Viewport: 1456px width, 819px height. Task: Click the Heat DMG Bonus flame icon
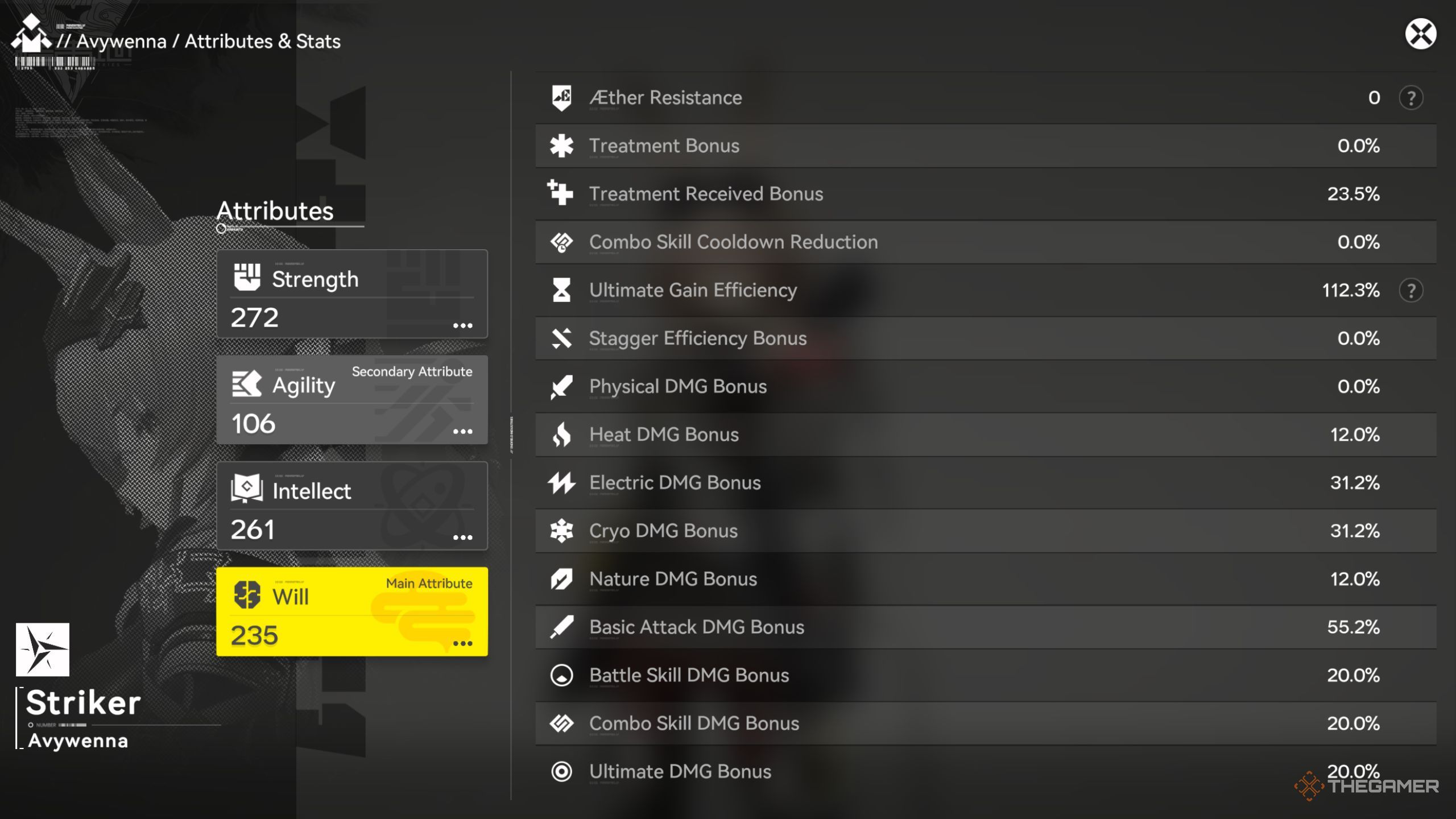(x=561, y=435)
